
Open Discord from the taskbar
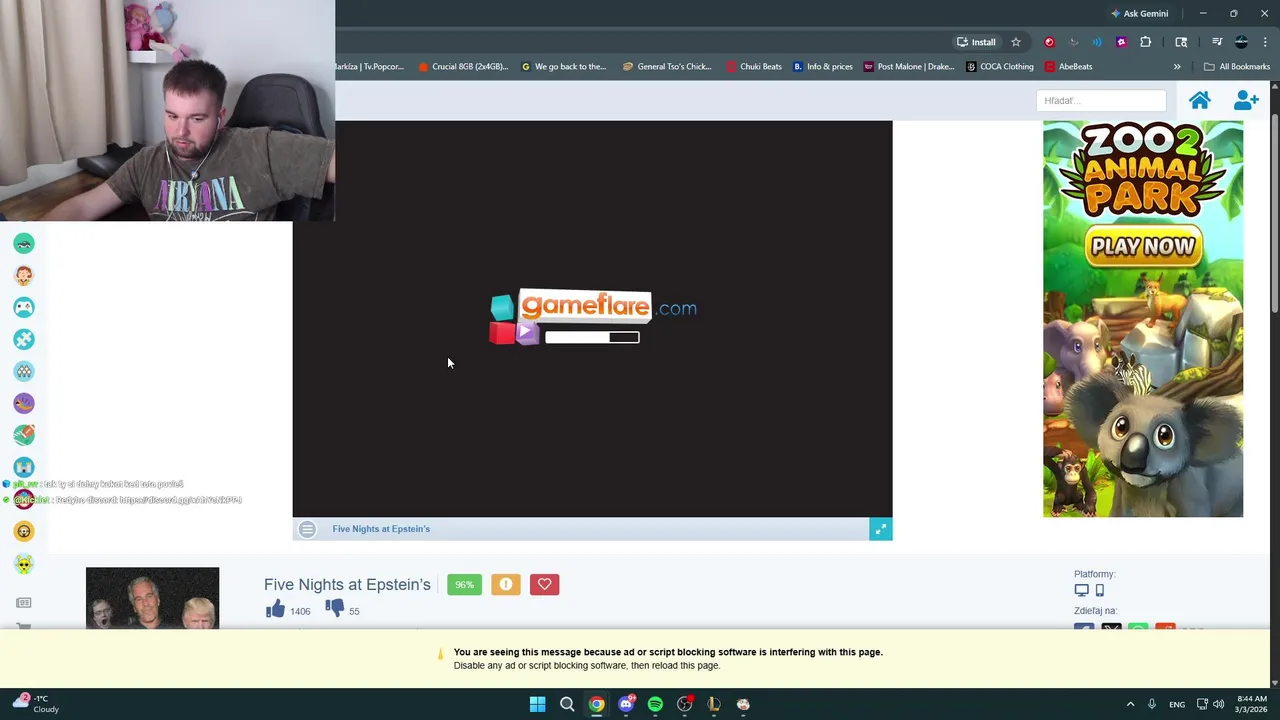(626, 704)
